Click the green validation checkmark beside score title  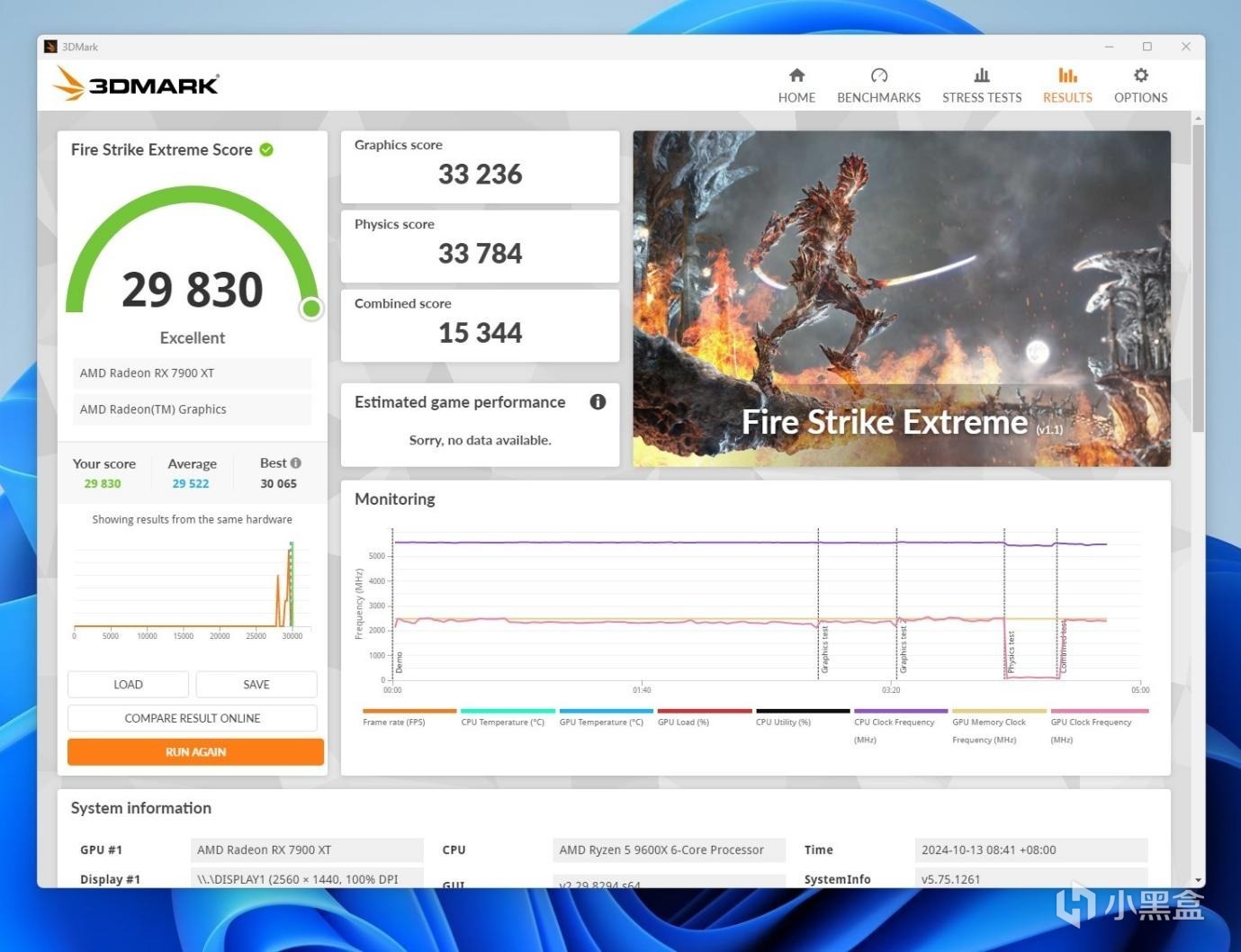pos(266,149)
